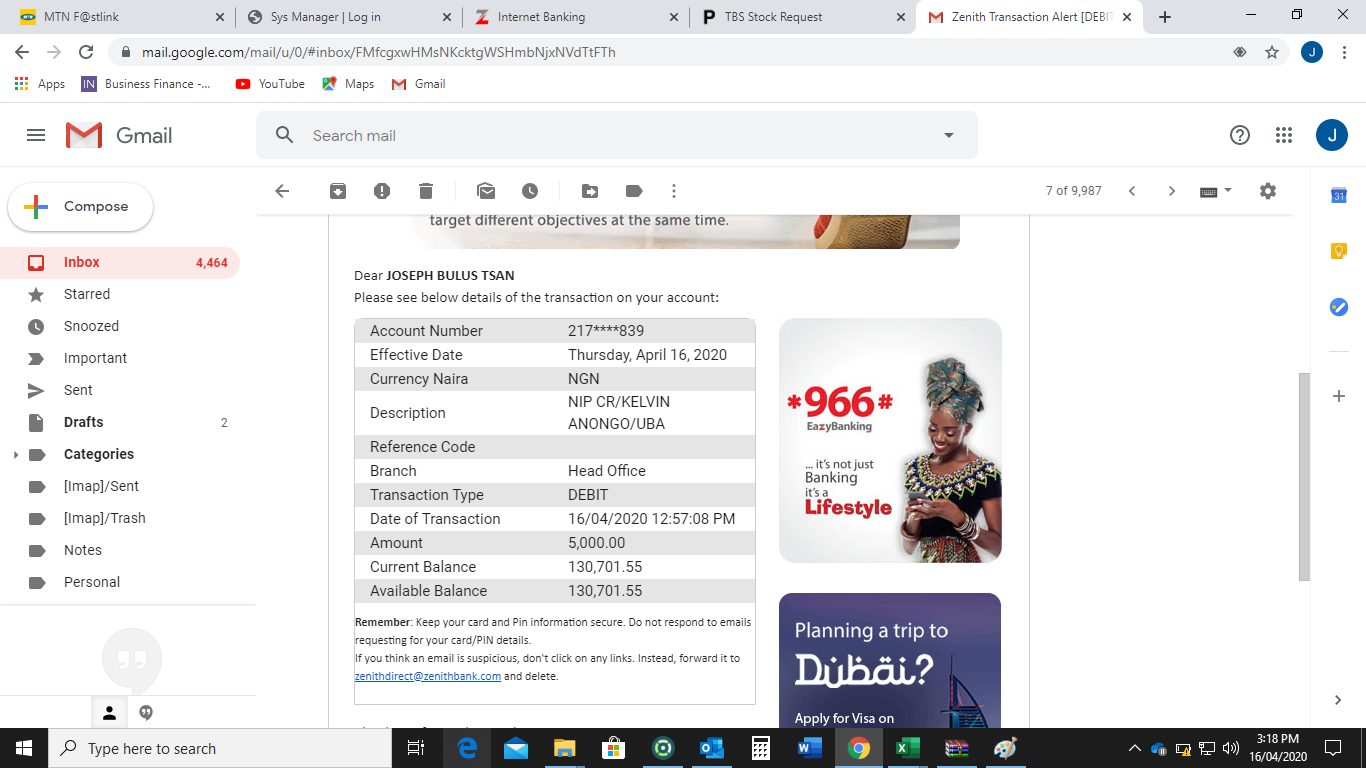Compose a new email

[x=81, y=207]
